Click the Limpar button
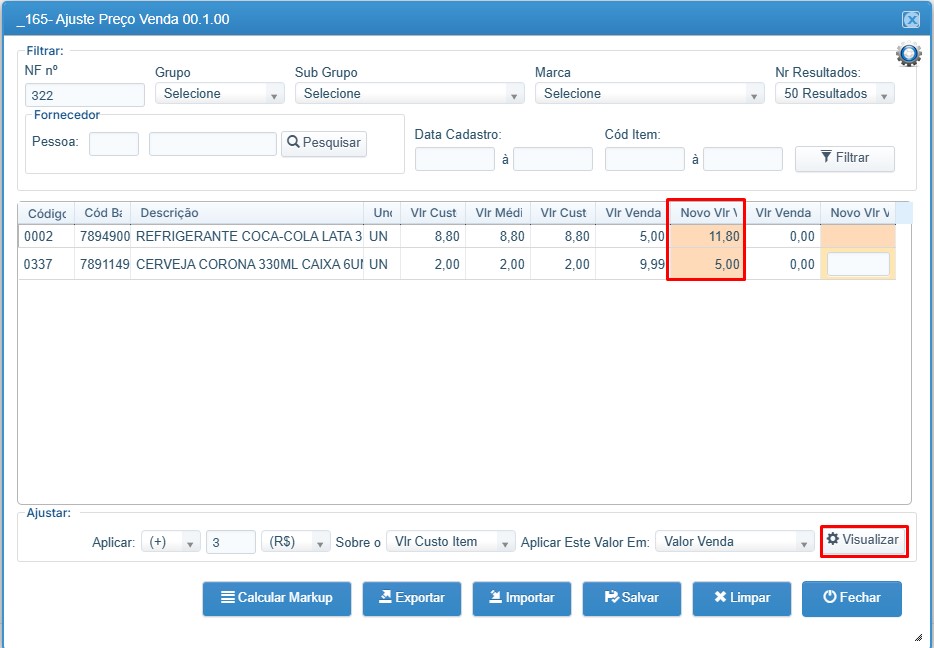This screenshot has width=934, height=648. point(742,598)
